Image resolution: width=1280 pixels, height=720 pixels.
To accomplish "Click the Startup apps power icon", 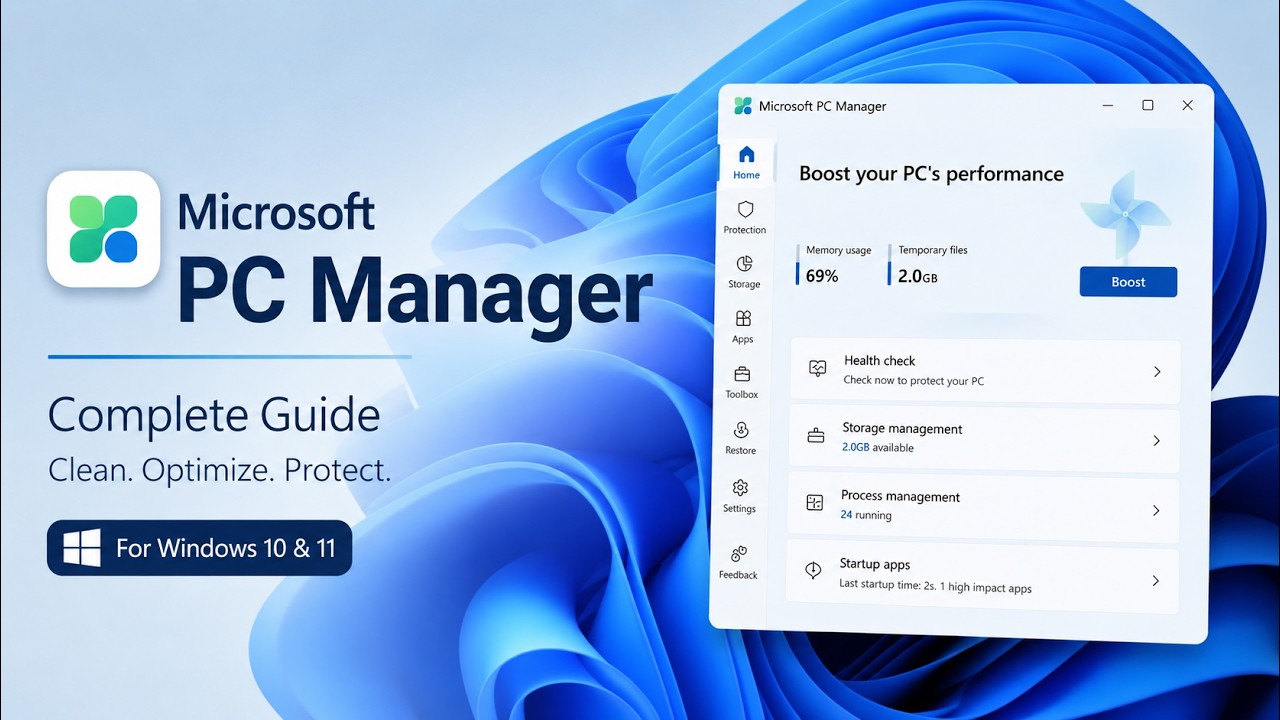I will (x=813, y=570).
